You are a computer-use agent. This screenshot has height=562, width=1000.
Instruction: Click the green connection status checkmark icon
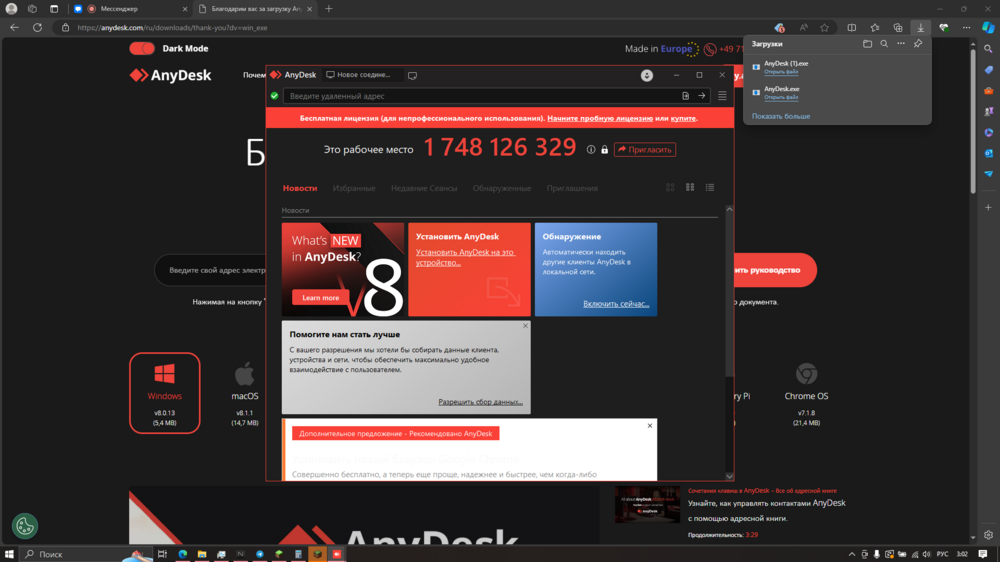(274, 96)
